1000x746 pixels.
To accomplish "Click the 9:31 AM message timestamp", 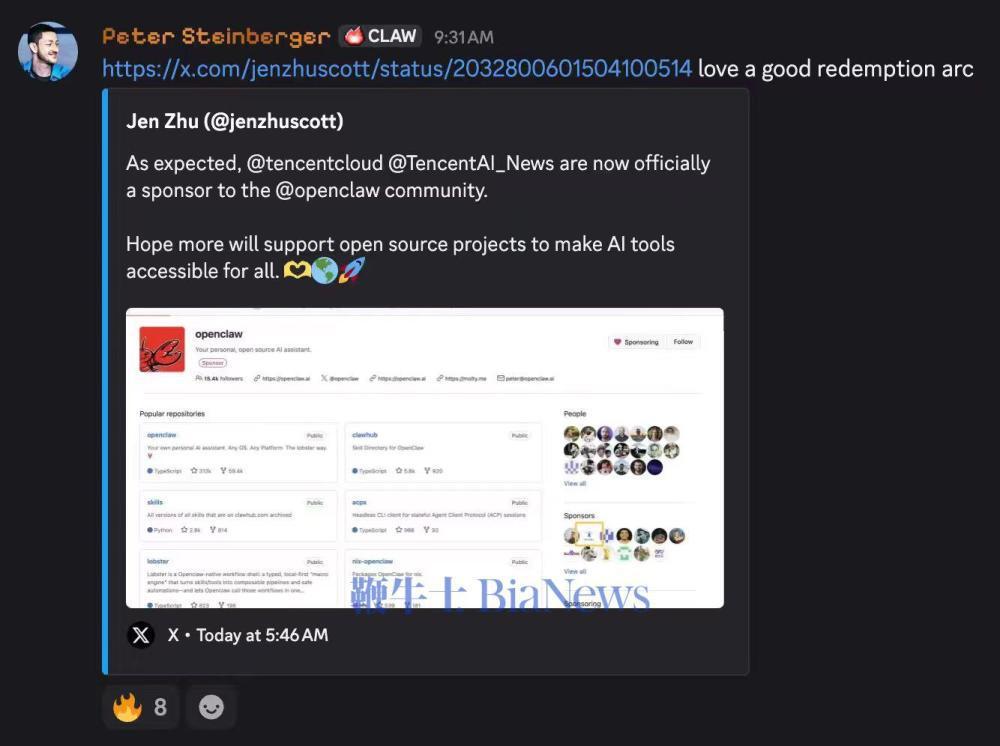I will (464, 37).
